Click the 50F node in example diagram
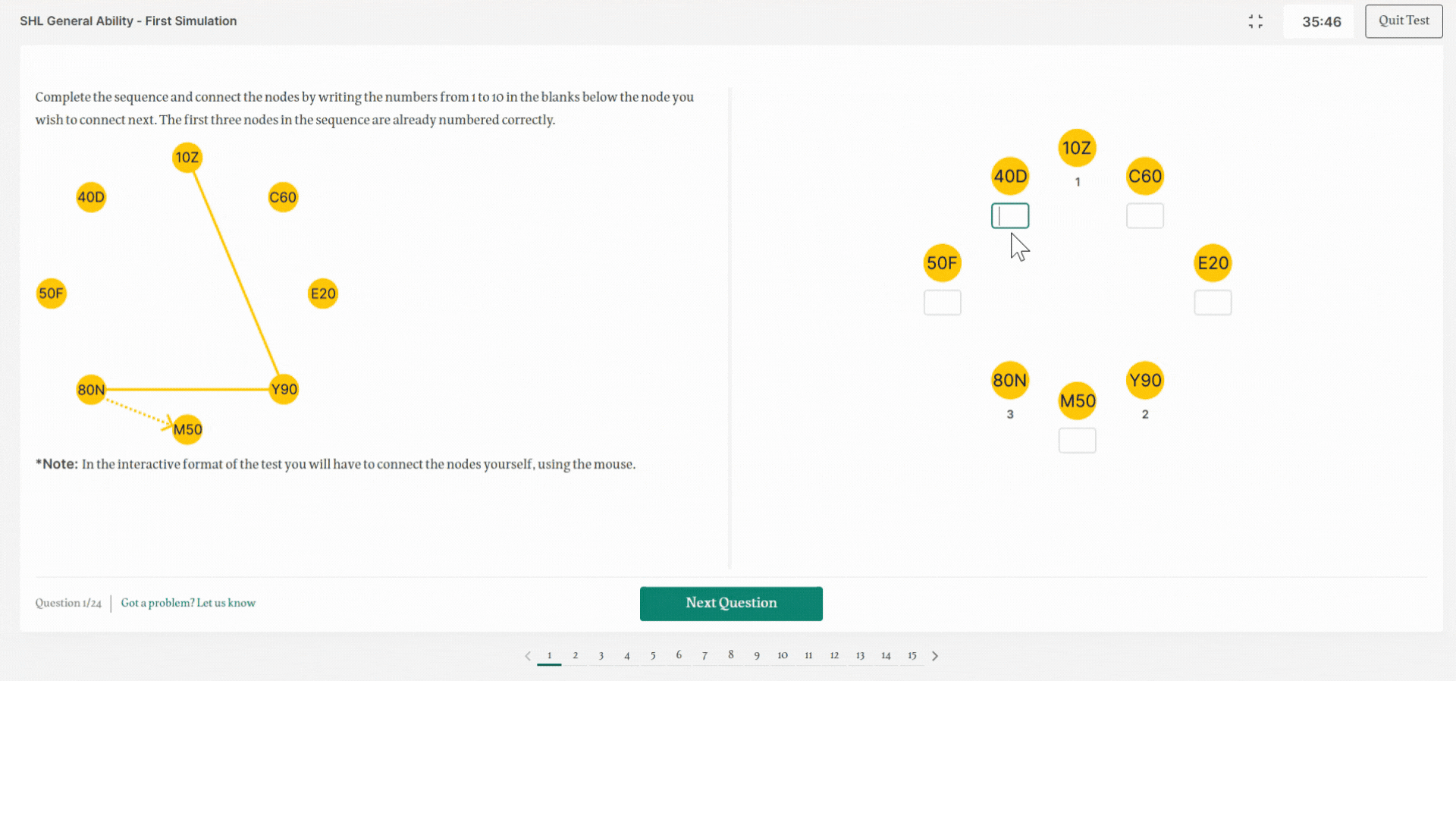The image size is (1456, 819). tap(52, 293)
